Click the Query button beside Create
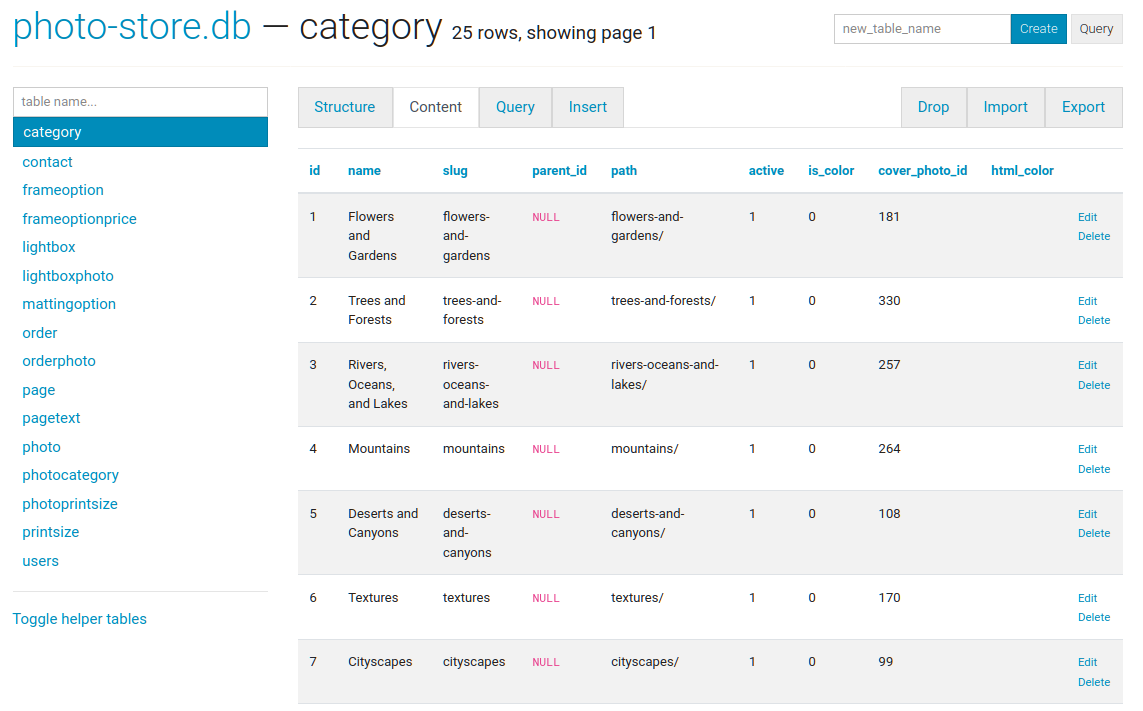Viewport: 1143px width, 711px height. point(1096,29)
